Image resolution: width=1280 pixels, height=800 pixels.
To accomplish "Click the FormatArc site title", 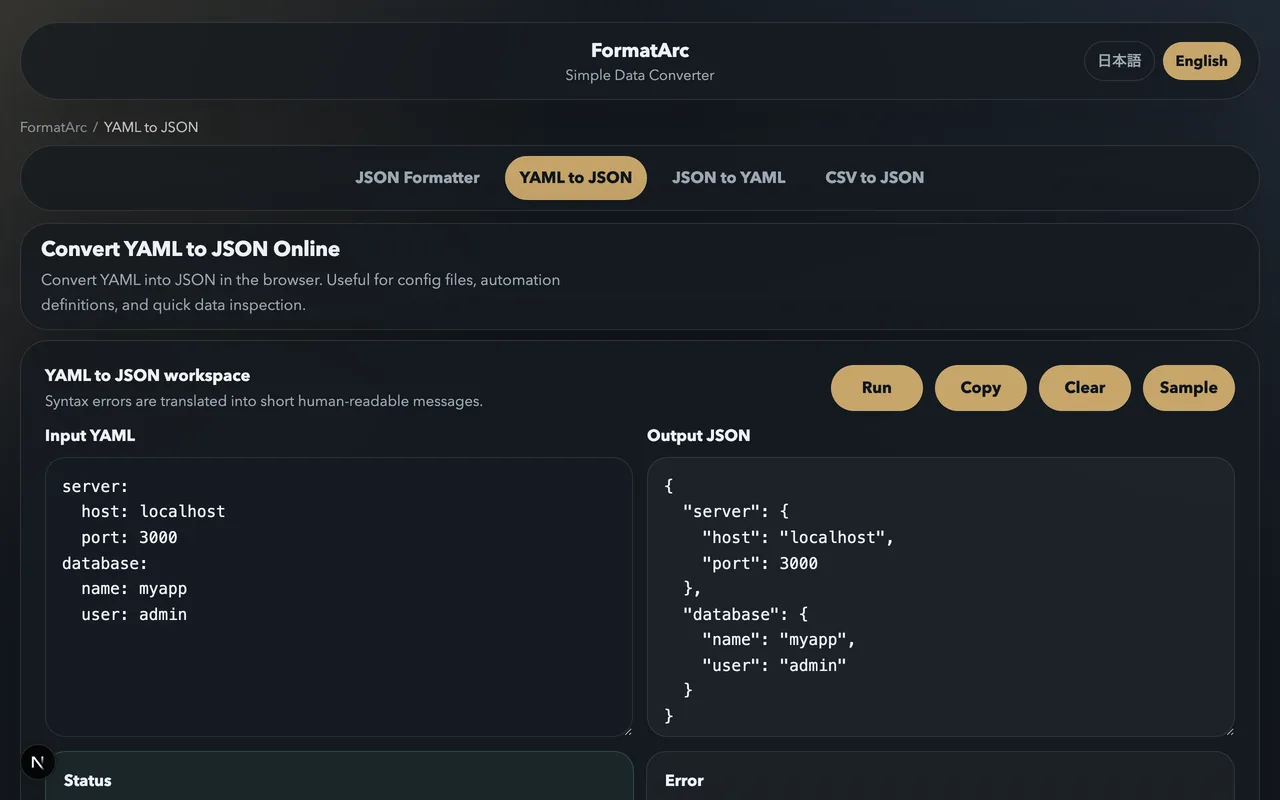I will coord(639,50).
